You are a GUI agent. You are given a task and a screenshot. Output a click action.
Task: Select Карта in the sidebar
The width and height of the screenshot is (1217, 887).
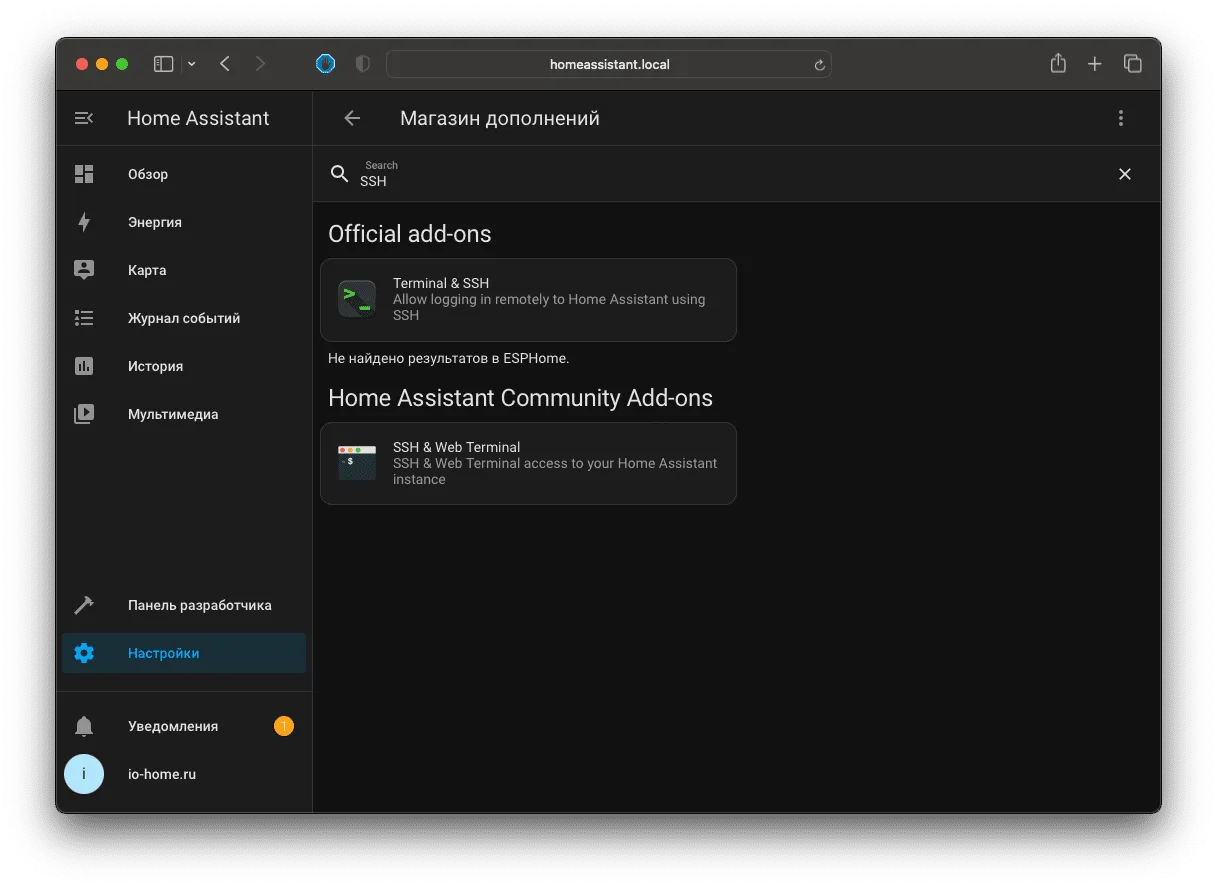click(x=184, y=270)
